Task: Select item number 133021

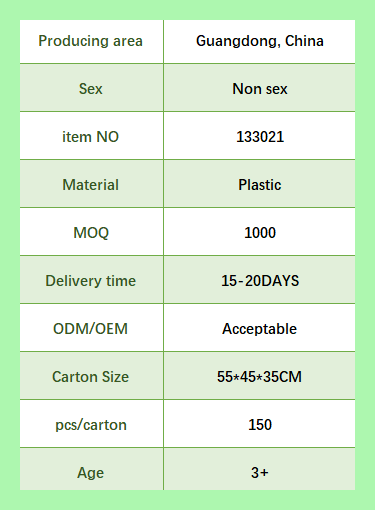Action: pos(260,137)
